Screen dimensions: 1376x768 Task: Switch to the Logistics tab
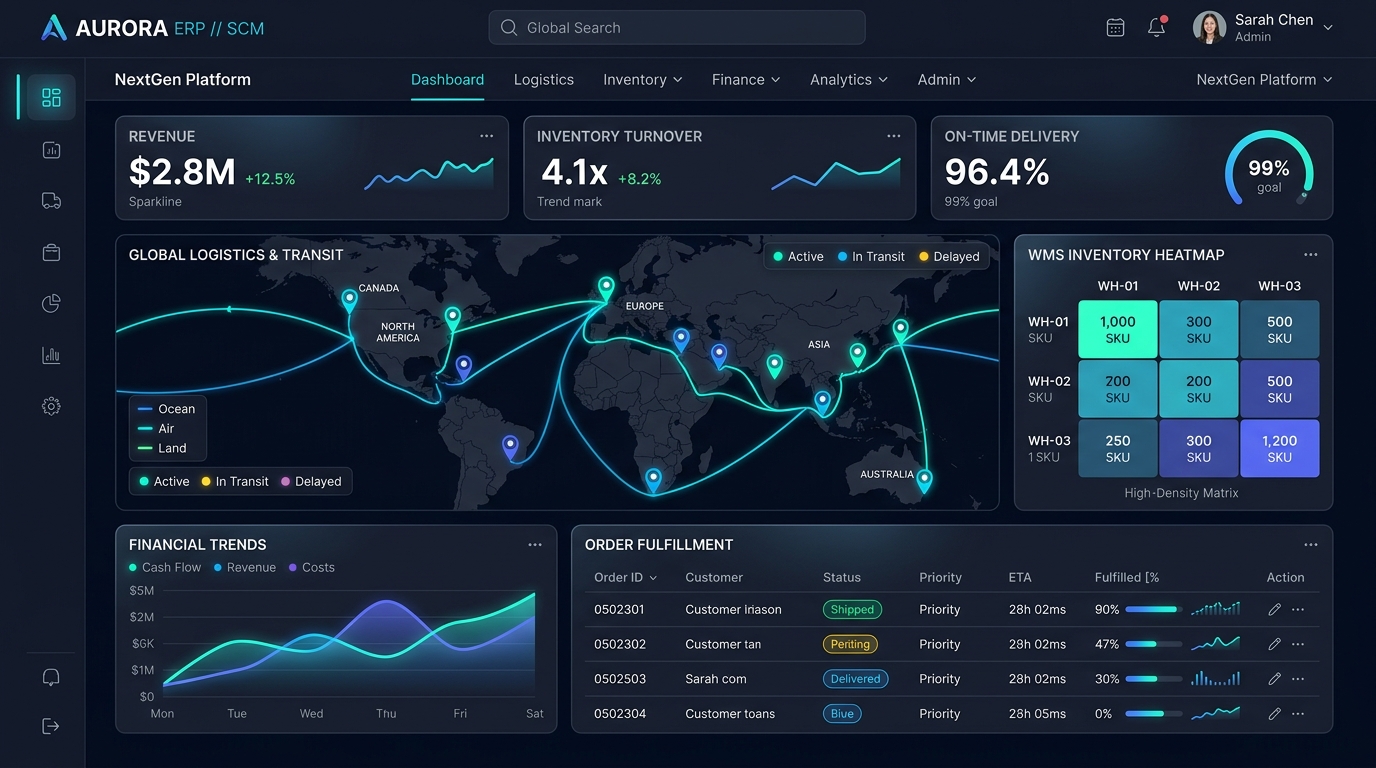[x=544, y=79]
